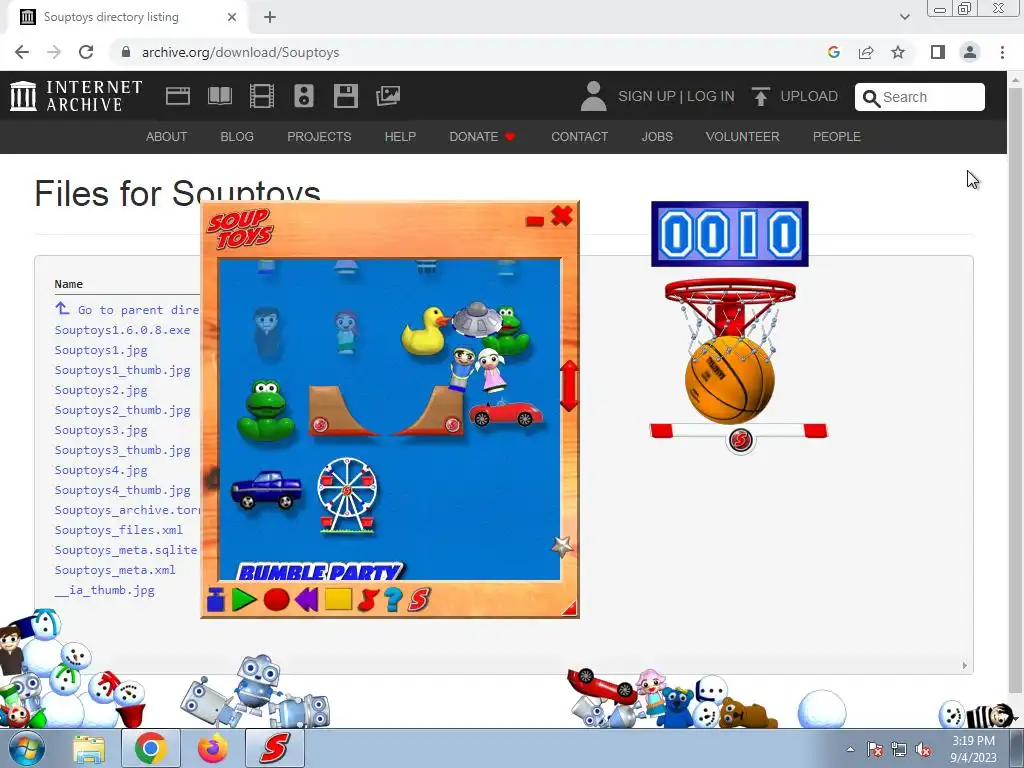This screenshot has height=768, width=1024.
Task: Open the Video film-strip icon
Action: coord(262,96)
